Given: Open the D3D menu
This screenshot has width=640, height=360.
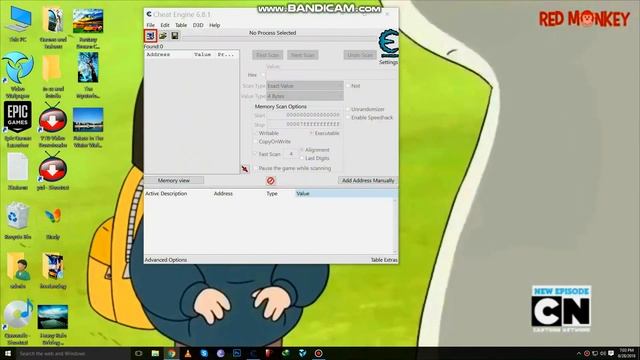Looking at the screenshot, I should [x=198, y=25].
